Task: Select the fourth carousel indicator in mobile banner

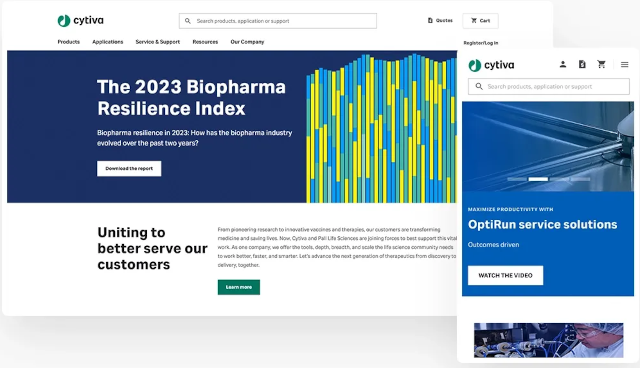Action: (x=580, y=179)
